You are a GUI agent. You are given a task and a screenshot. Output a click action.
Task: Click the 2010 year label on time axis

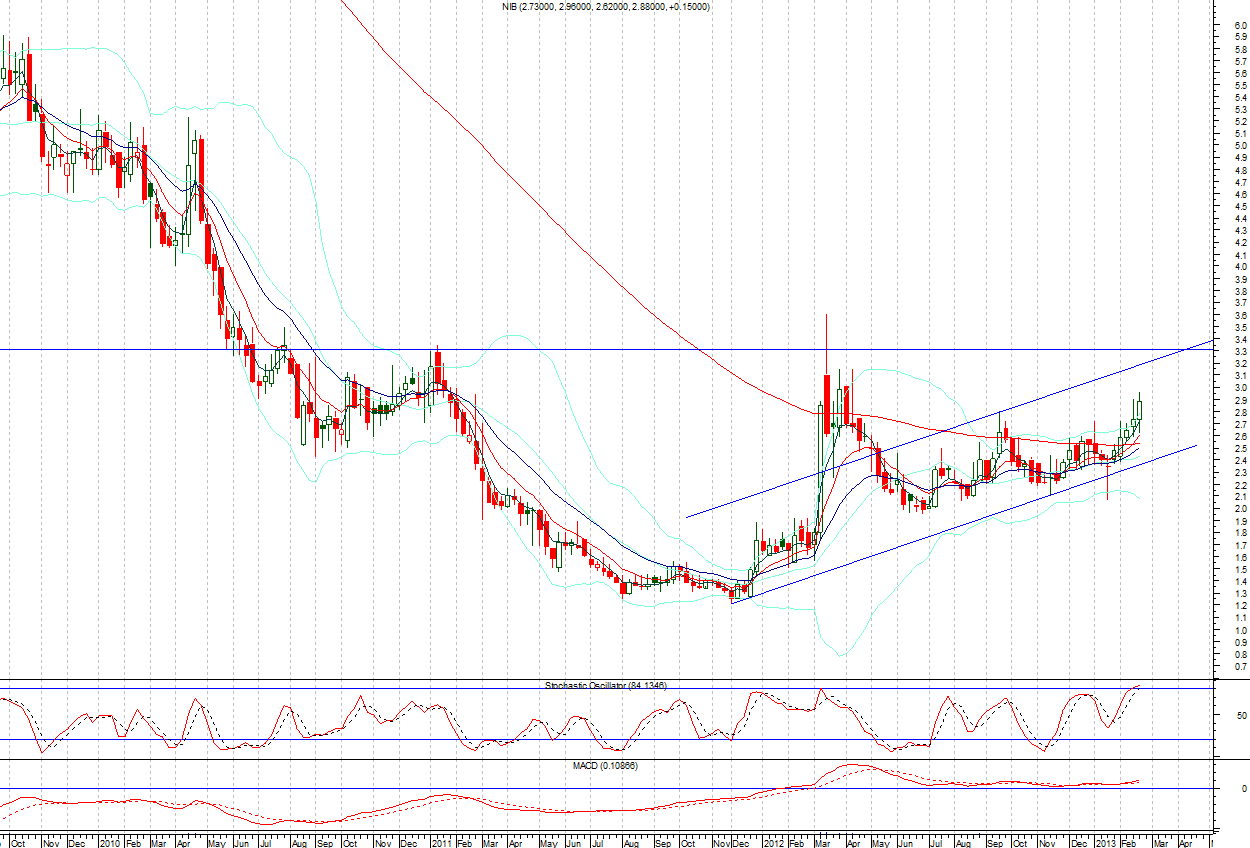tap(110, 842)
